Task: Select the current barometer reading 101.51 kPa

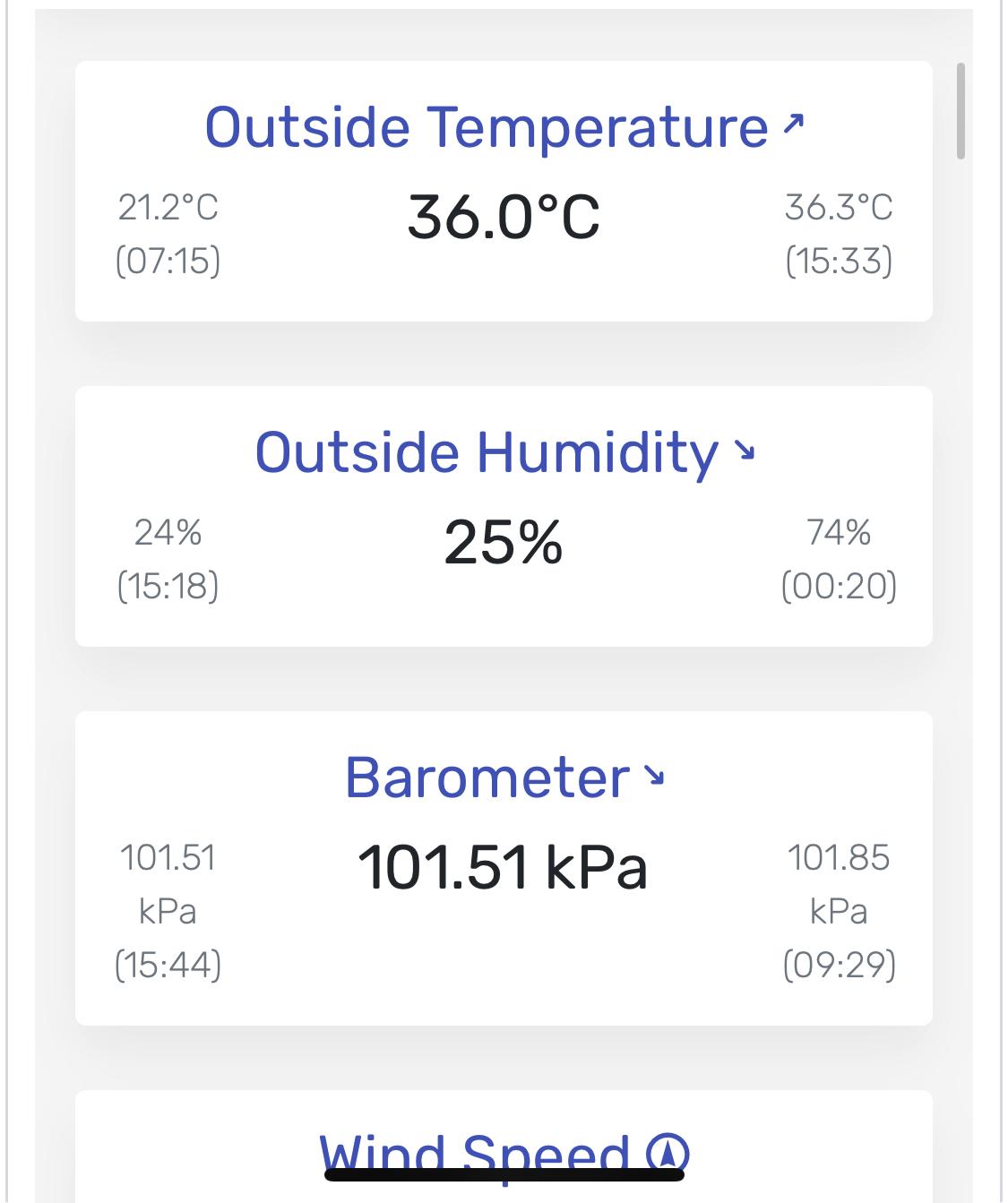Action: pyautogui.click(x=503, y=868)
